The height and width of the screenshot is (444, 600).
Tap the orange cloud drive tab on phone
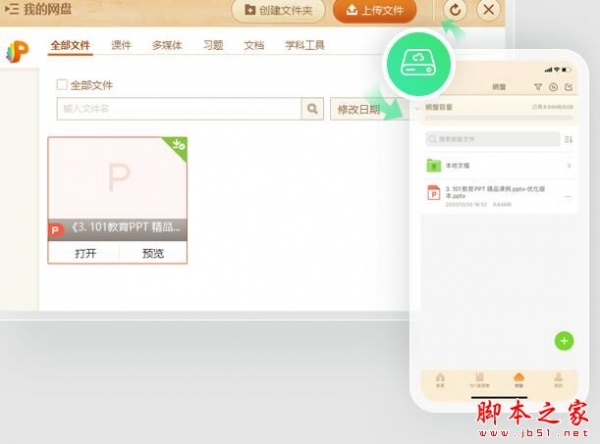click(x=519, y=380)
